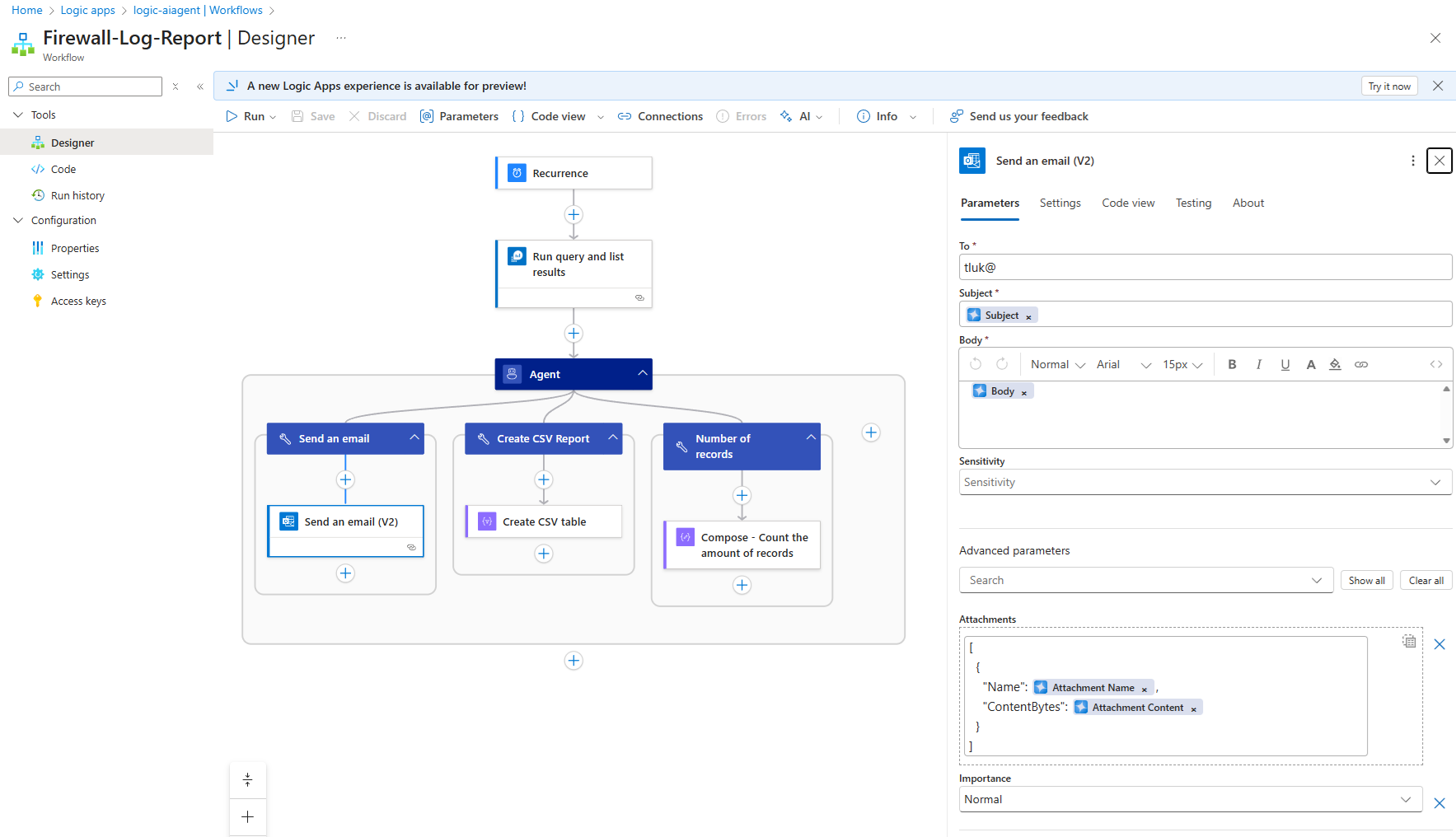Switch to the Settings tab

[x=1060, y=203]
